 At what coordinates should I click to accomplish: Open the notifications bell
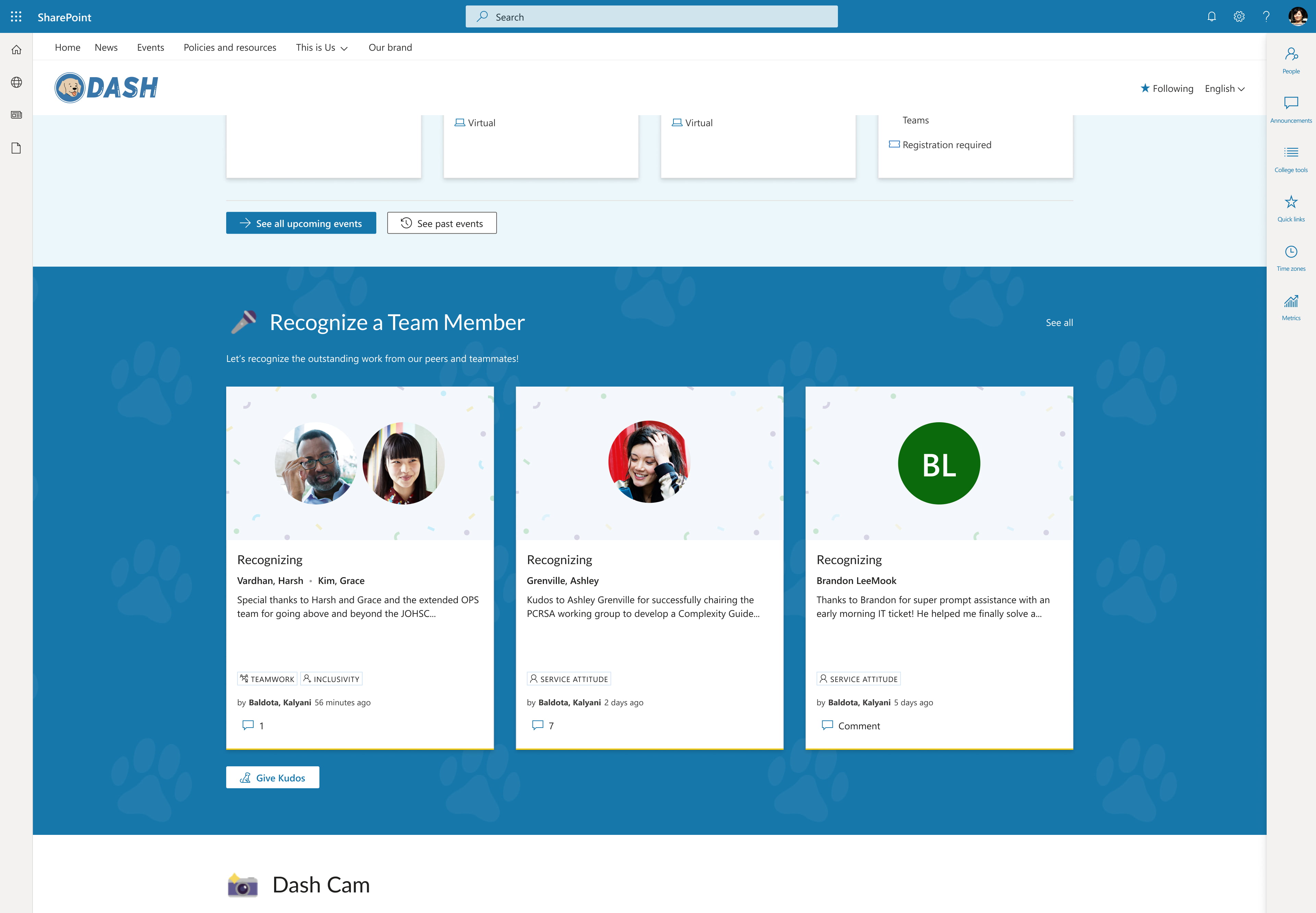[1211, 16]
